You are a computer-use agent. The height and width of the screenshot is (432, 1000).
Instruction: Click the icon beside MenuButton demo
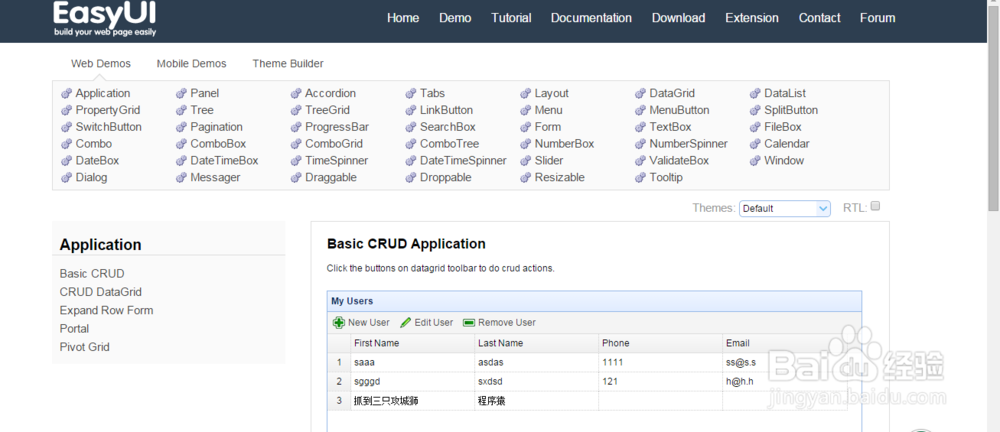tap(640, 110)
